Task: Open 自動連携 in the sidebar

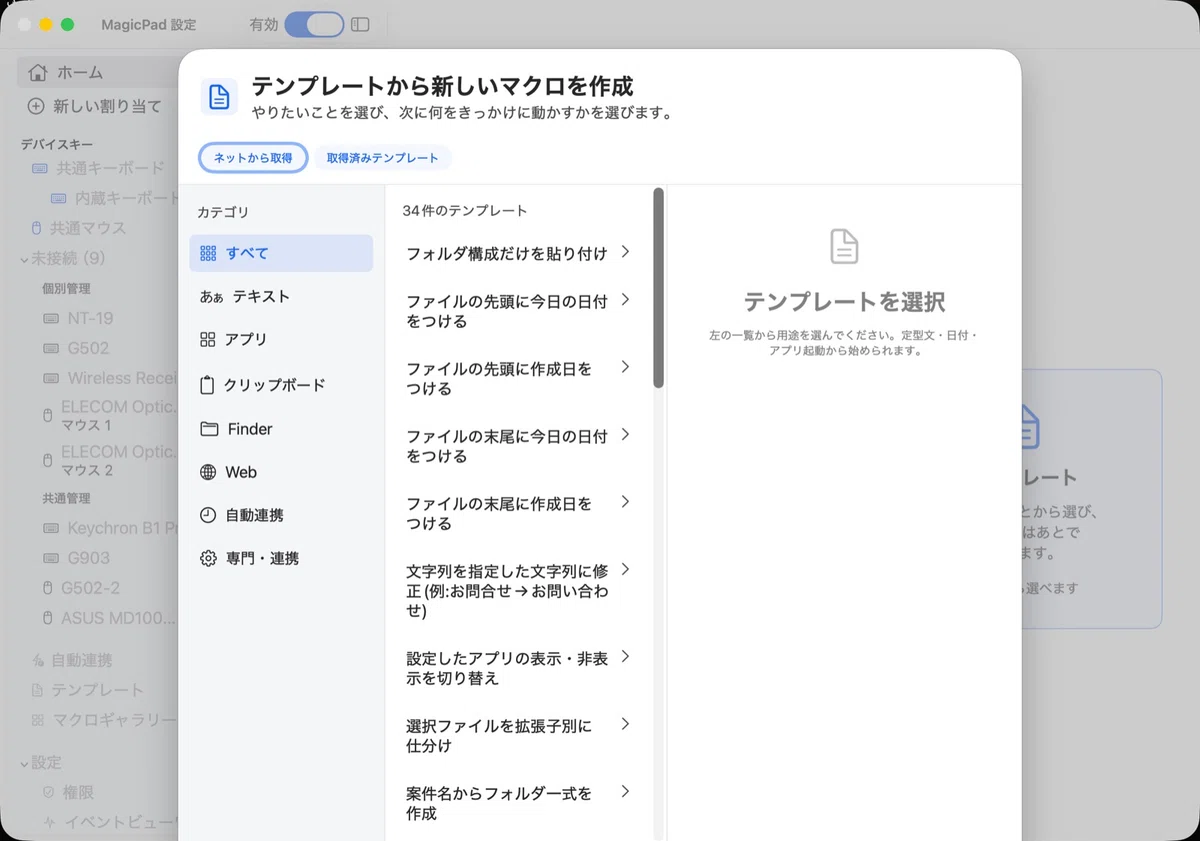Action: point(82,660)
